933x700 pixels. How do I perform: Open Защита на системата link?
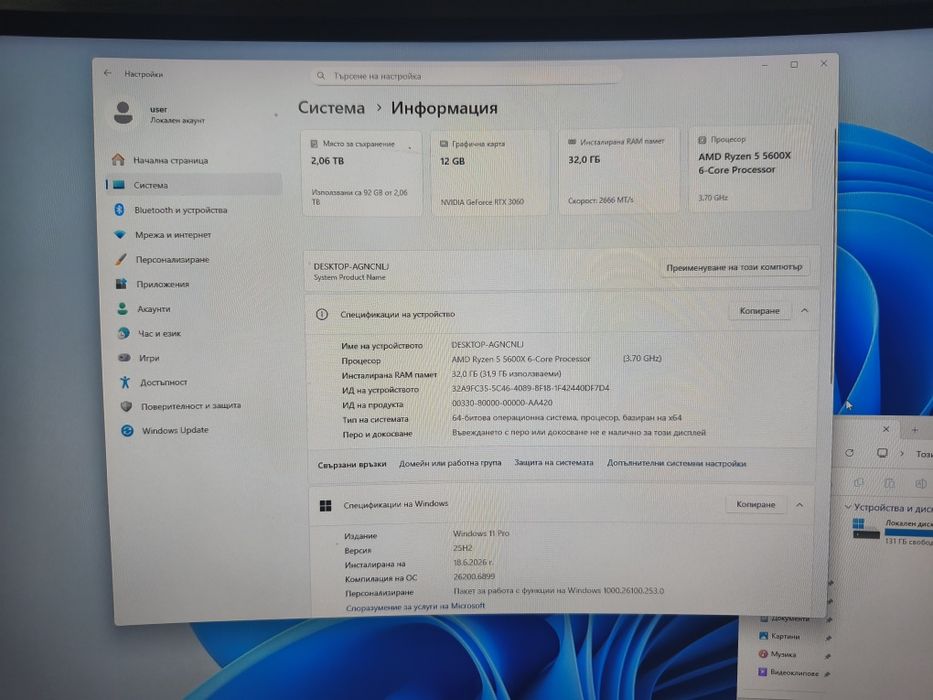click(553, 462)
